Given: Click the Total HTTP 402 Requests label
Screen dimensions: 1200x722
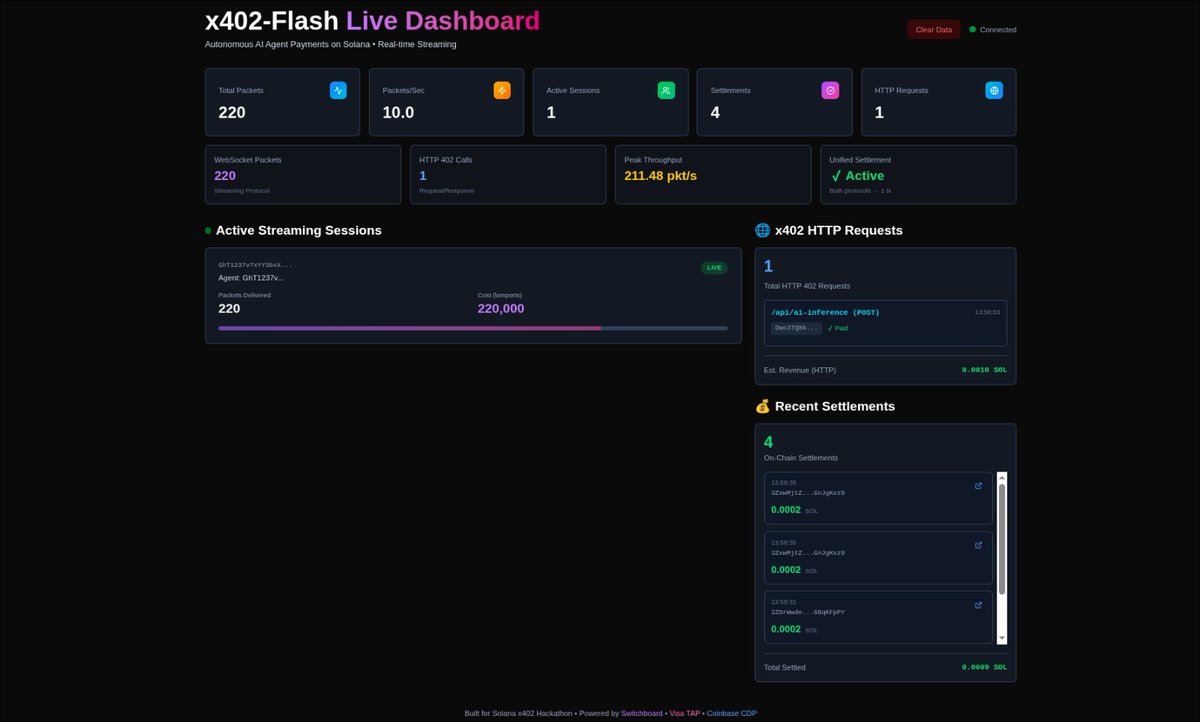Looking at the screenshot, I should pos(807,286).
